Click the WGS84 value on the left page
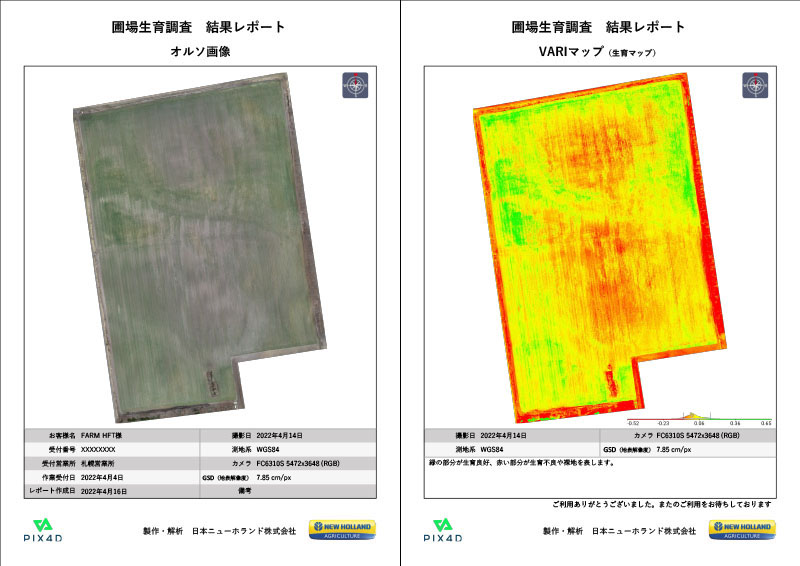 pyautogui.click(x=268, y=450)
